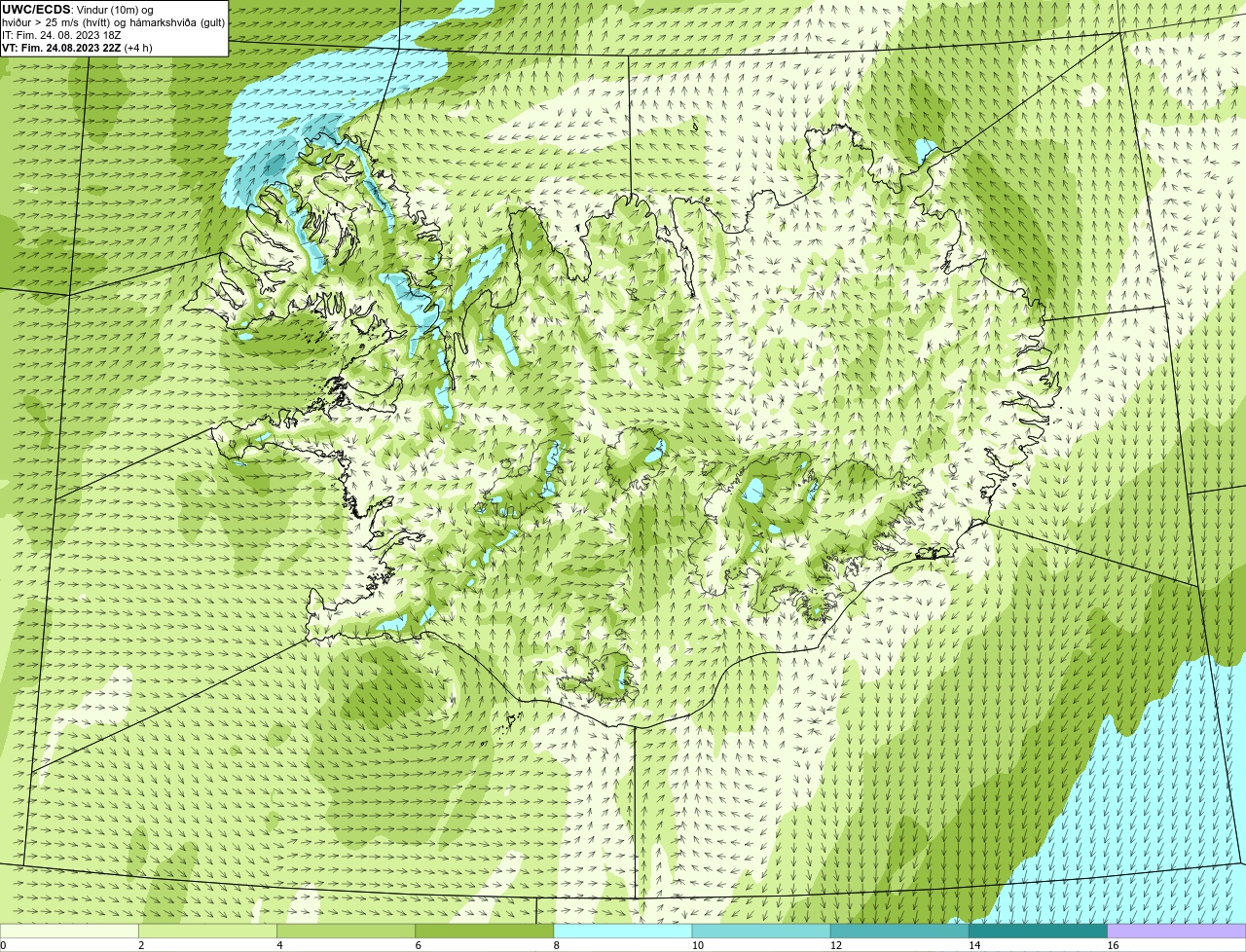
Task: Click the light cyan 8–10 legend swatch
Action: 623,931
